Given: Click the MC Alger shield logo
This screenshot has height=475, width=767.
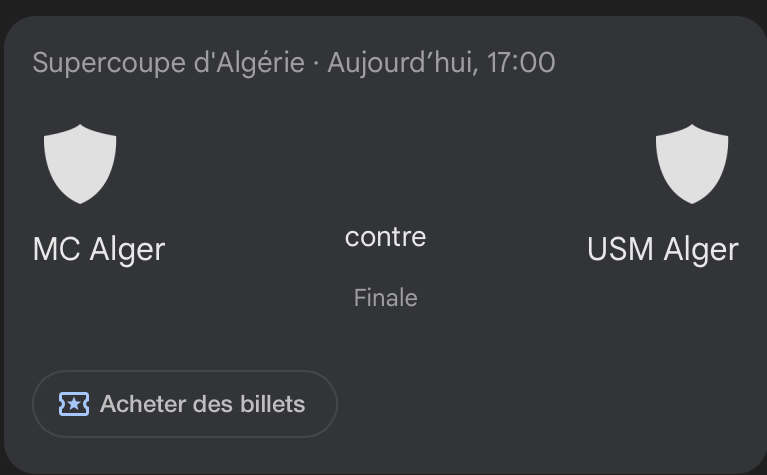Looking at the screenshot, I should (80, 163).
